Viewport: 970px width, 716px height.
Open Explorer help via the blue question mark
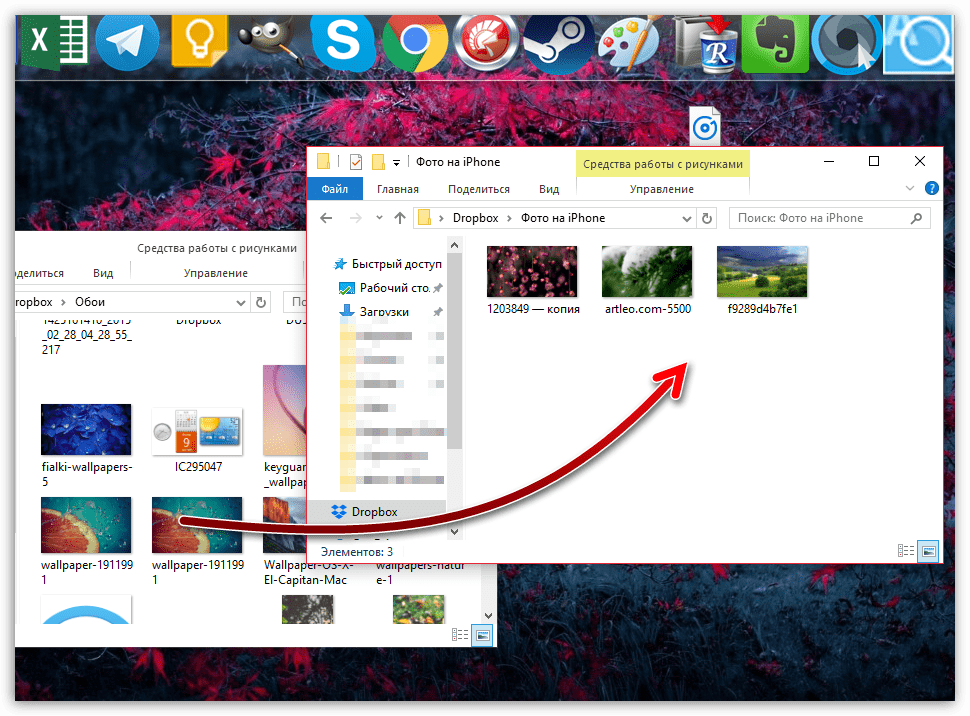point(932,188)
